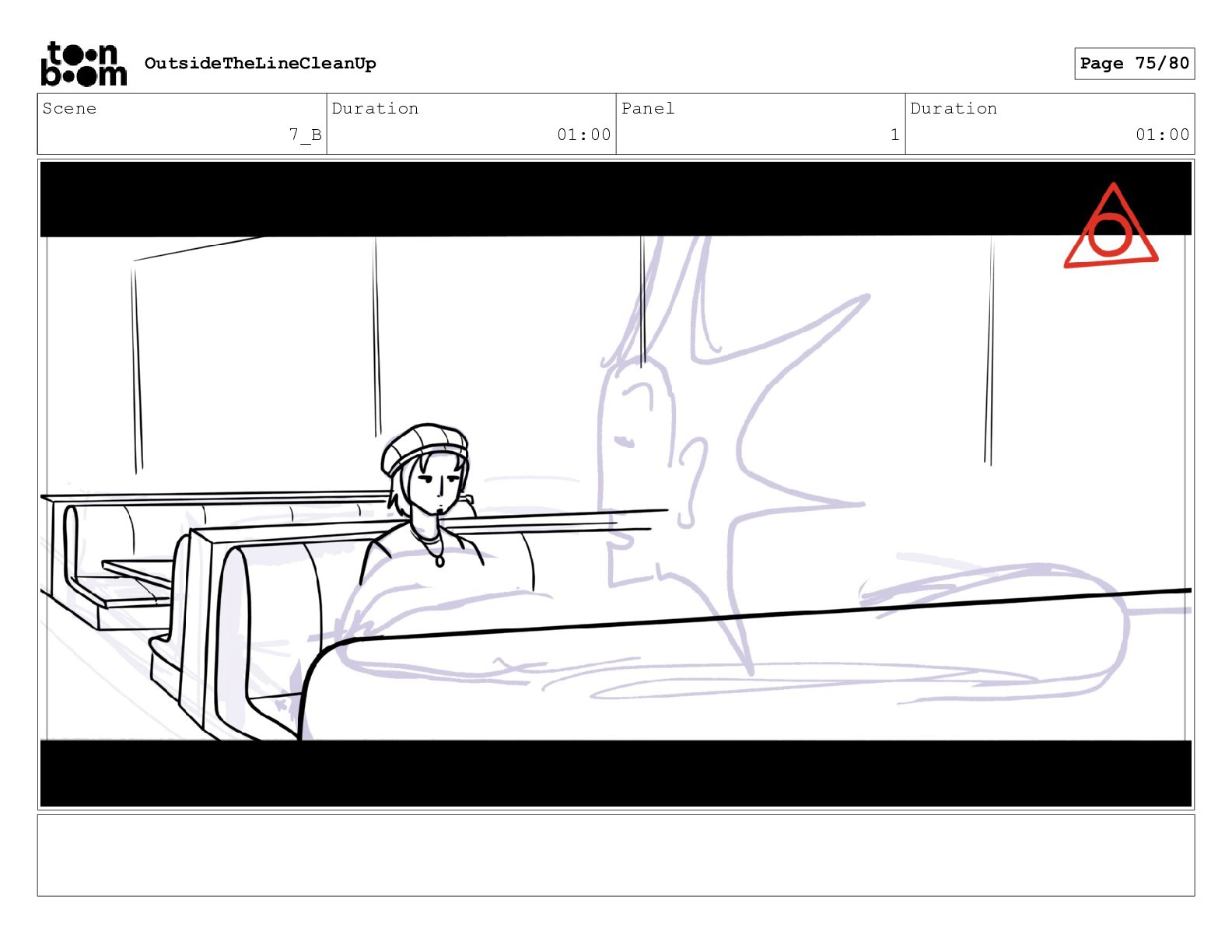The image size is (1232, 952).
Task: Select the scene duration value 01:00
Action: pos(583,135)
